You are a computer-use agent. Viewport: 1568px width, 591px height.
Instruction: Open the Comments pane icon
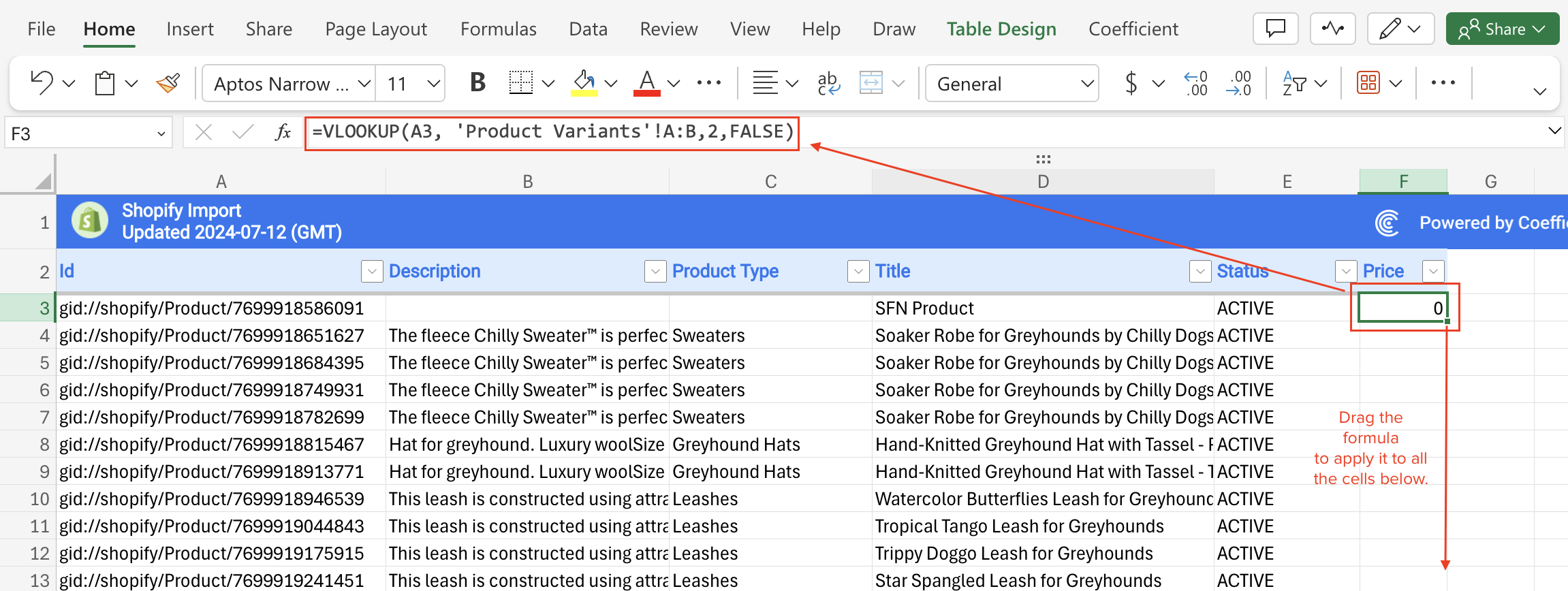point(1275,29)
